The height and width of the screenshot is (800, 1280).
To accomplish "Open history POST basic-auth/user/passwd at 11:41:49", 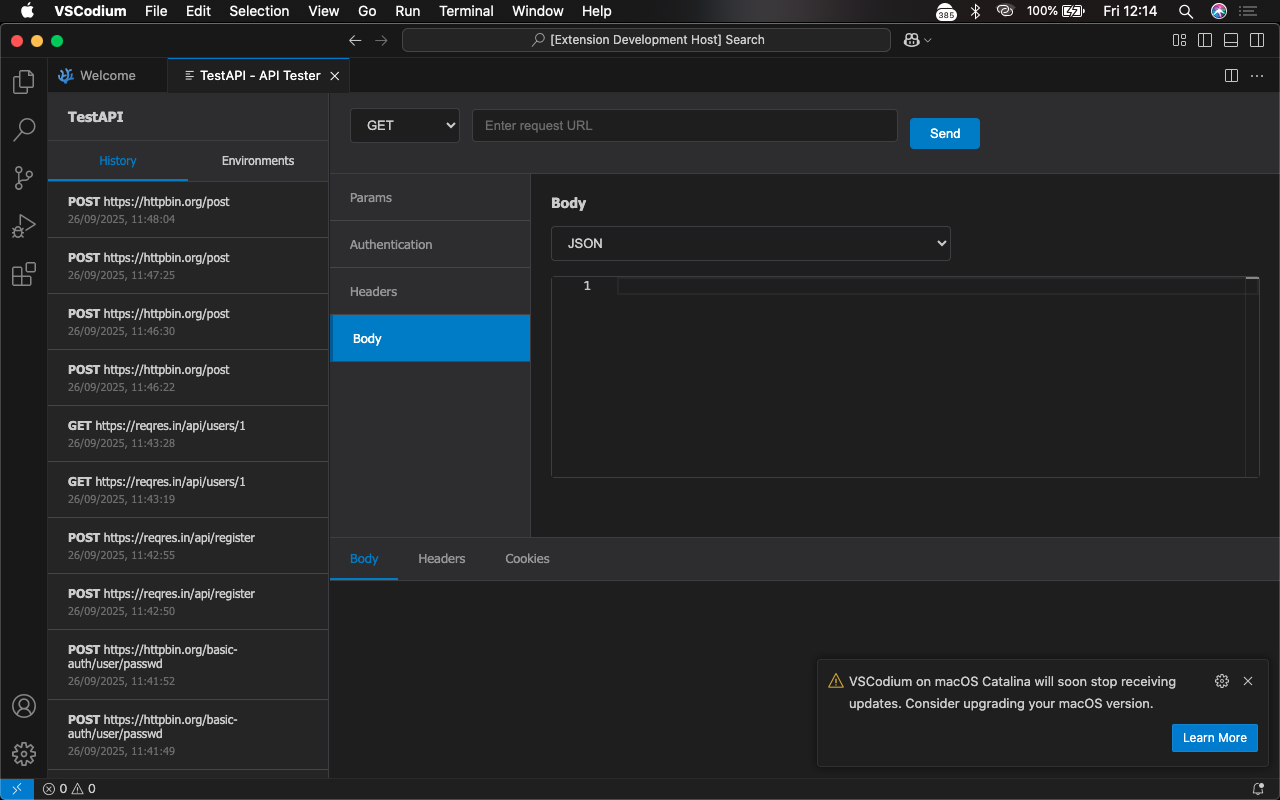I will pyautogui.click(x=188, y=734).
